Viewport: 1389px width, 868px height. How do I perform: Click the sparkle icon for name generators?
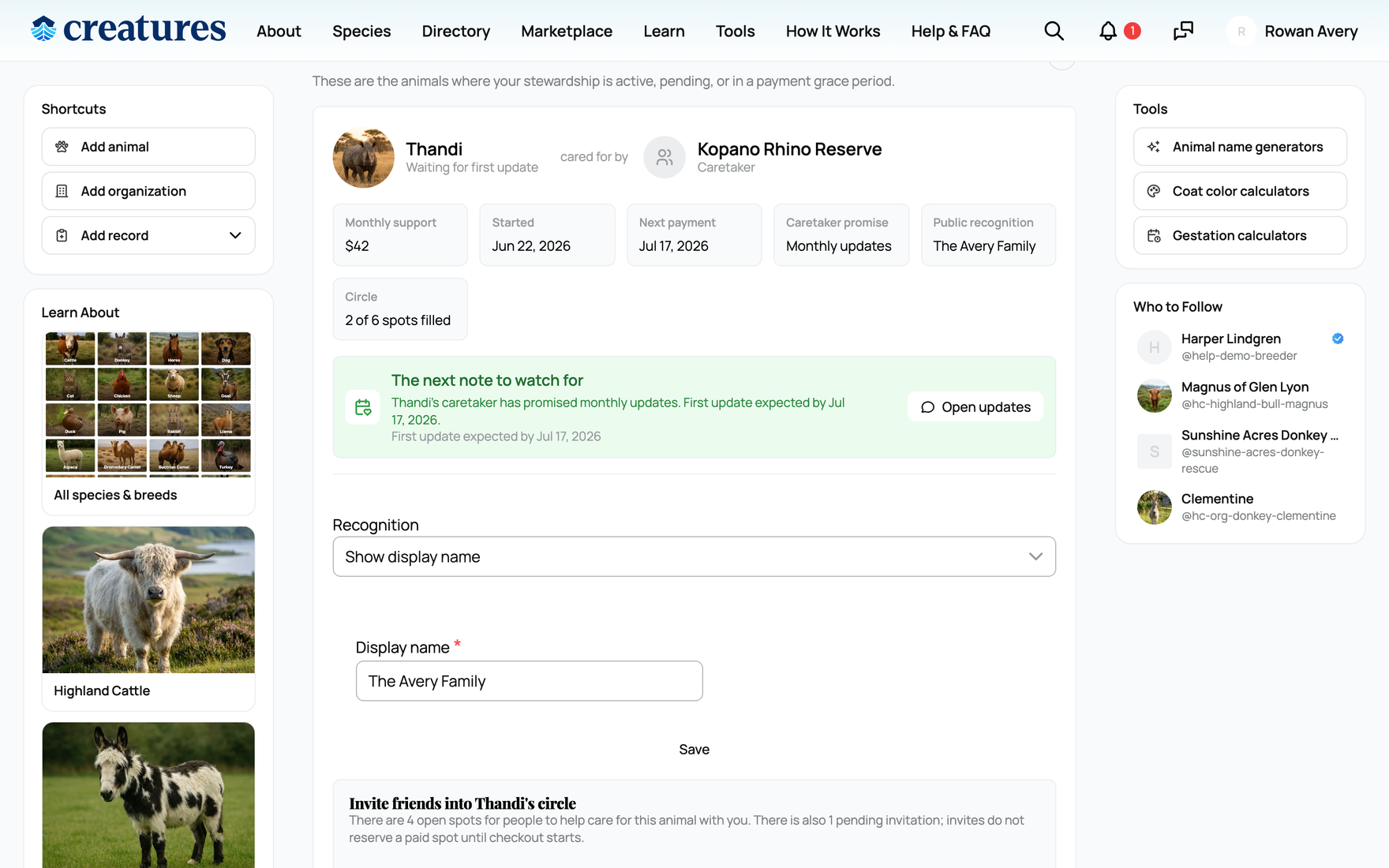point(1154,147)
